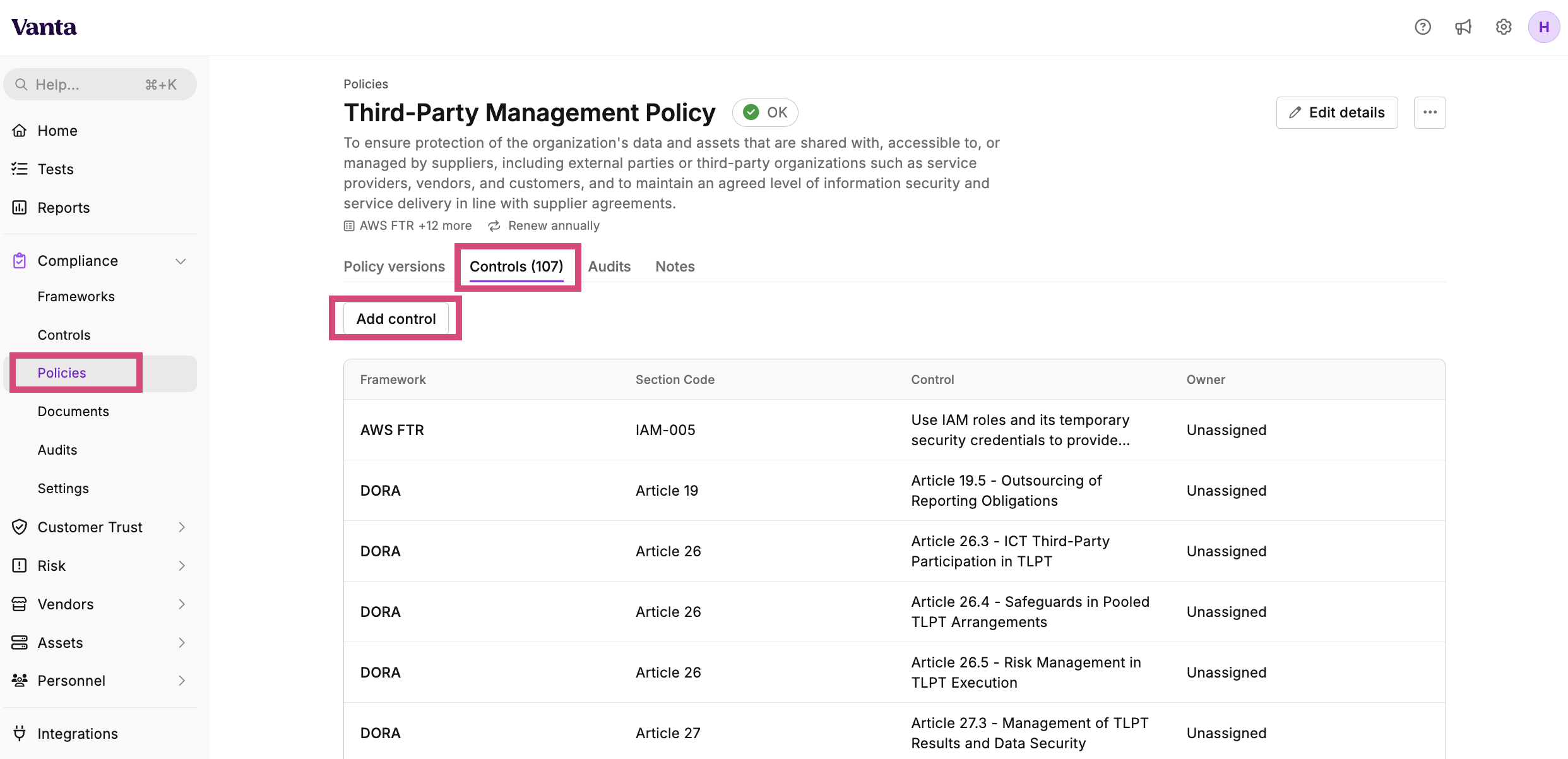Click the green OK check icon
Viewport: 1568px width, 759px height.
point(751,112)
